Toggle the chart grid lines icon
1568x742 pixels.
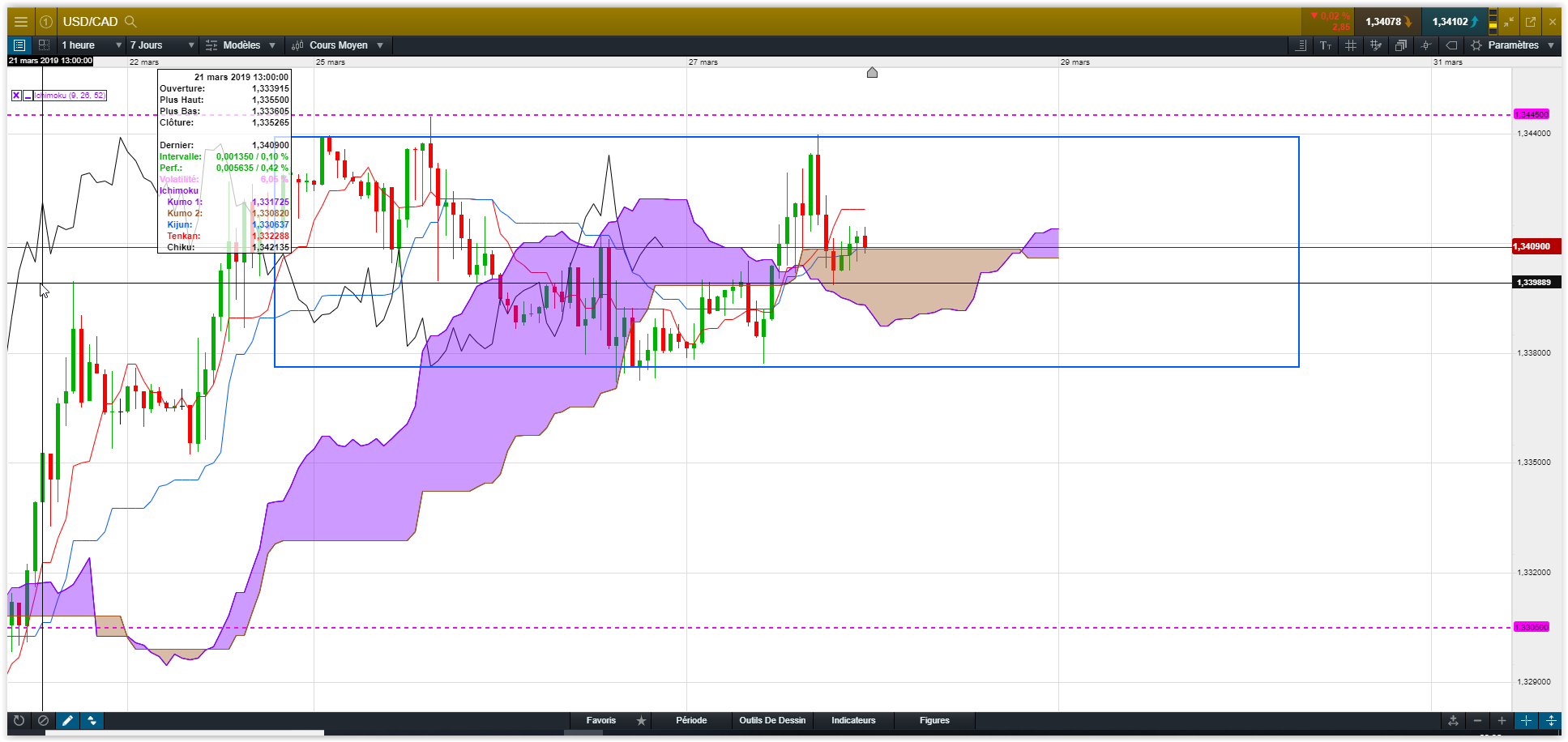pos(1351,45)
